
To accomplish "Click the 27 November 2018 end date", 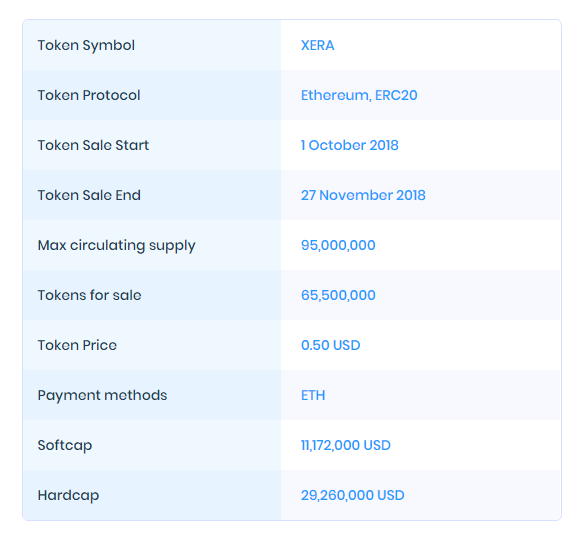I will point(363,195).
